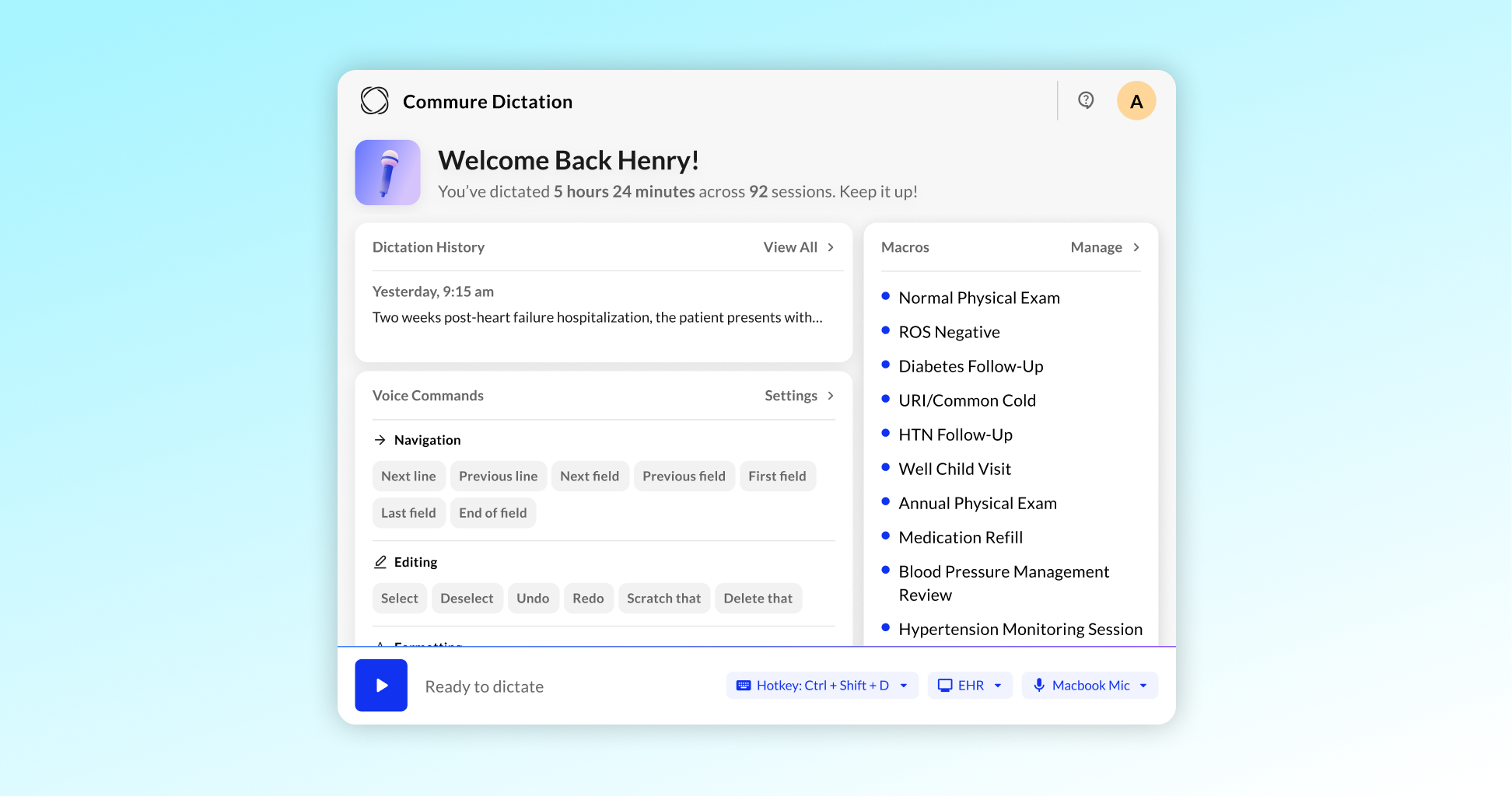The width and height of the screenshot is (1512, 796).
Task: Click the monitor icon next to EHR
Action: [945, 686]
